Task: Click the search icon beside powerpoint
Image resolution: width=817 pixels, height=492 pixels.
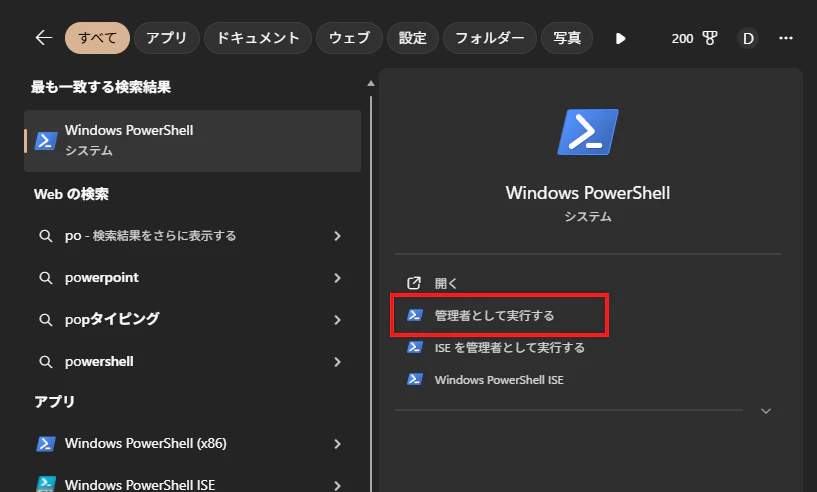Action: point(46,278)
